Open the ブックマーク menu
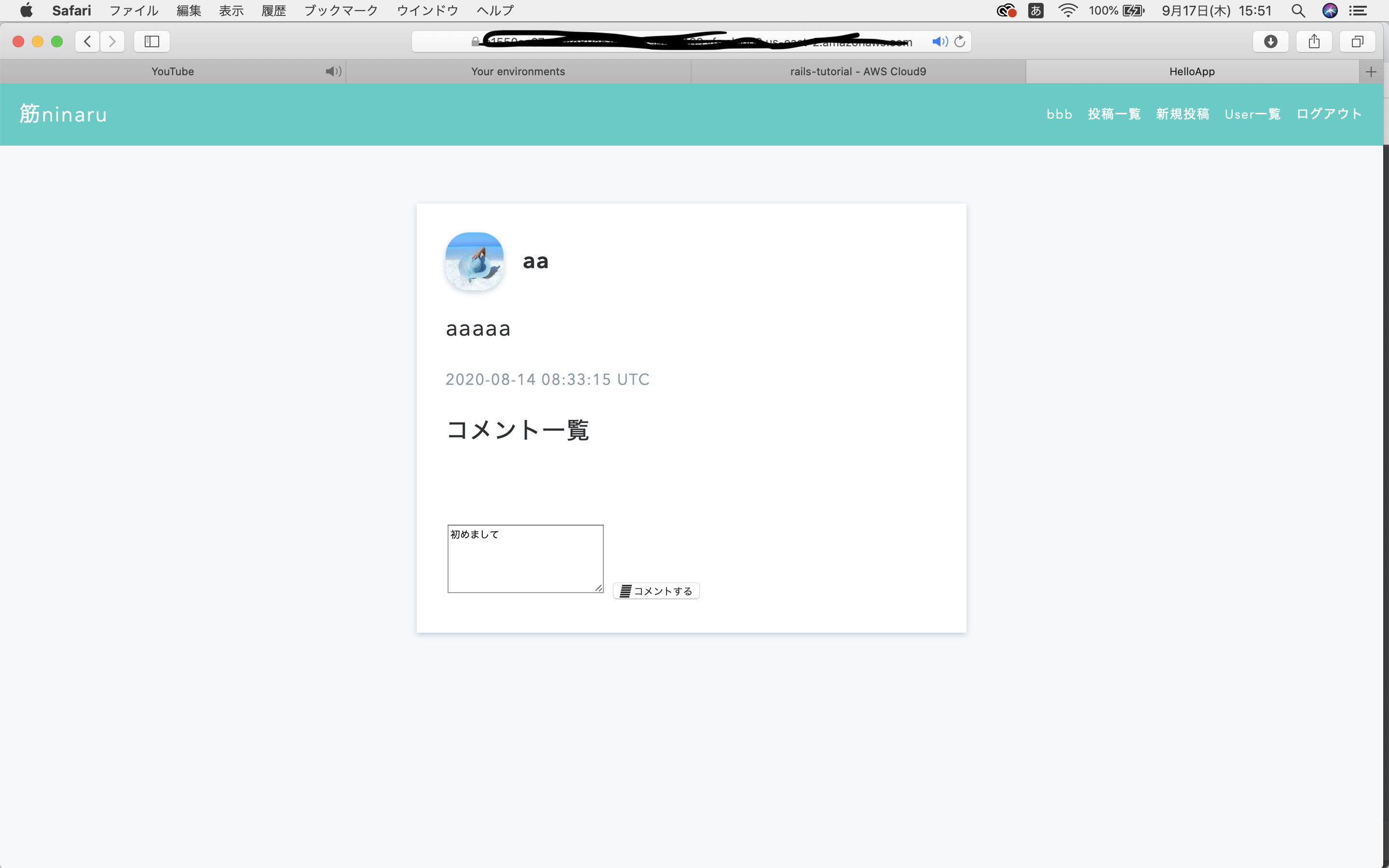This screenshot has width=1389, height=868. [x=340, y=10]
